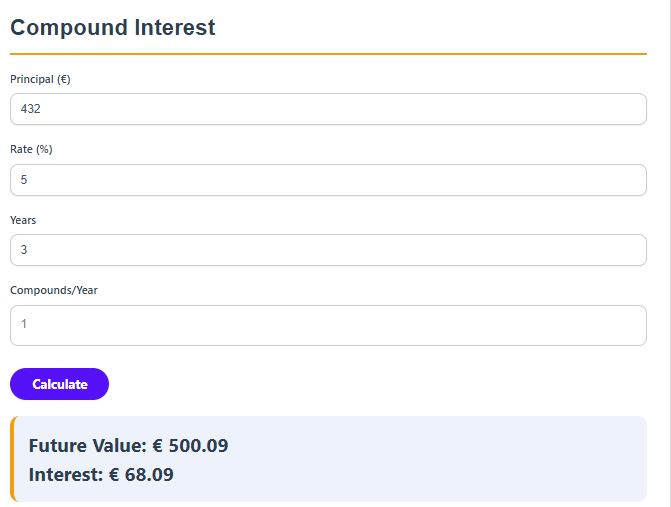Click the Principal (€) input field
The image size is (671, 507).
click(328, 109)
